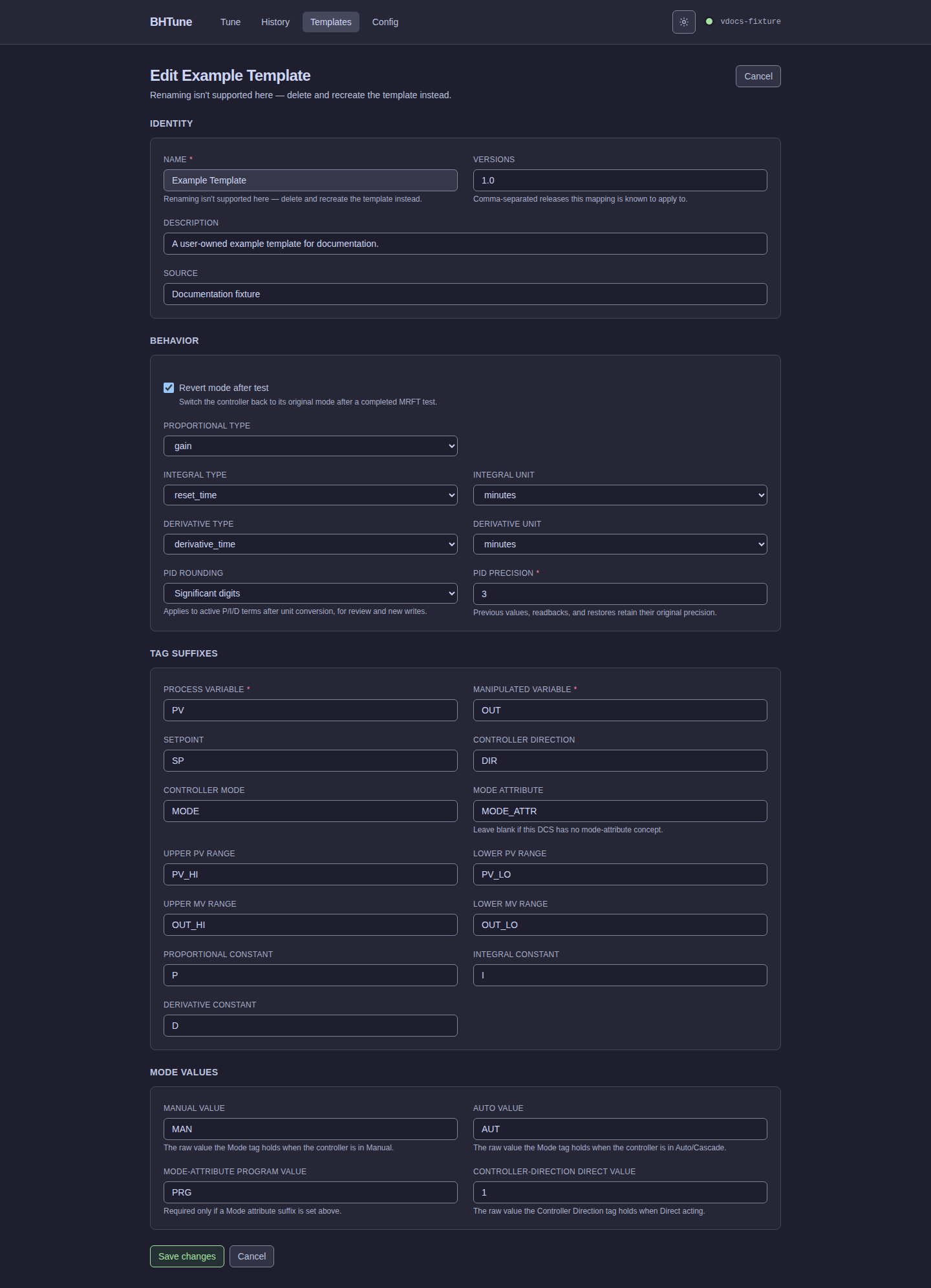
Task: Click into the Description field
Action: (465, 244)
